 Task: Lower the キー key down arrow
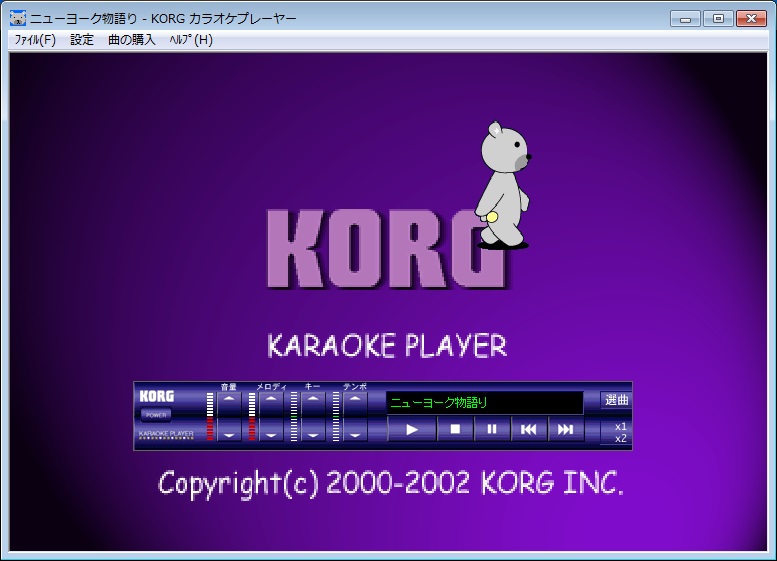coord(313,430)
